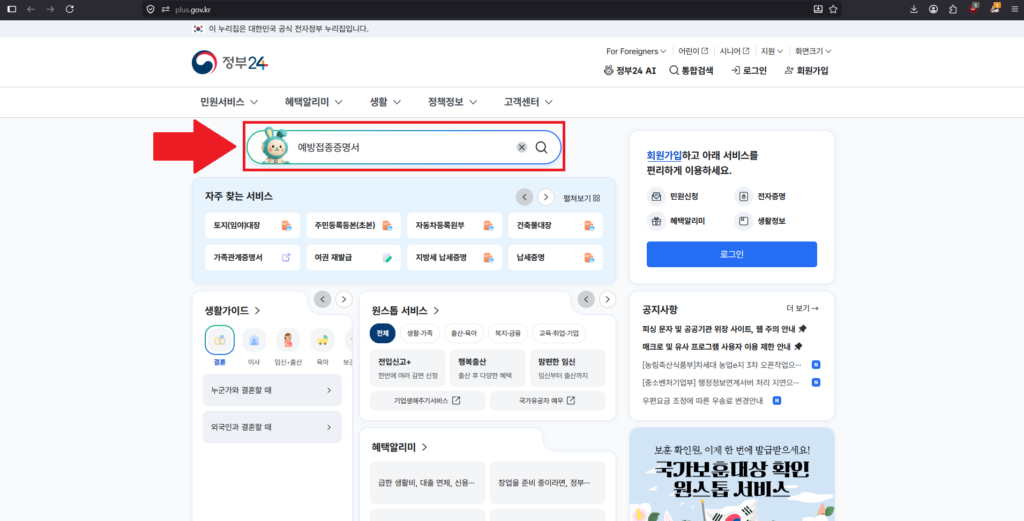1024x521 pixels.
Task: Open 전입신고+ card
Action: (408, 368)
